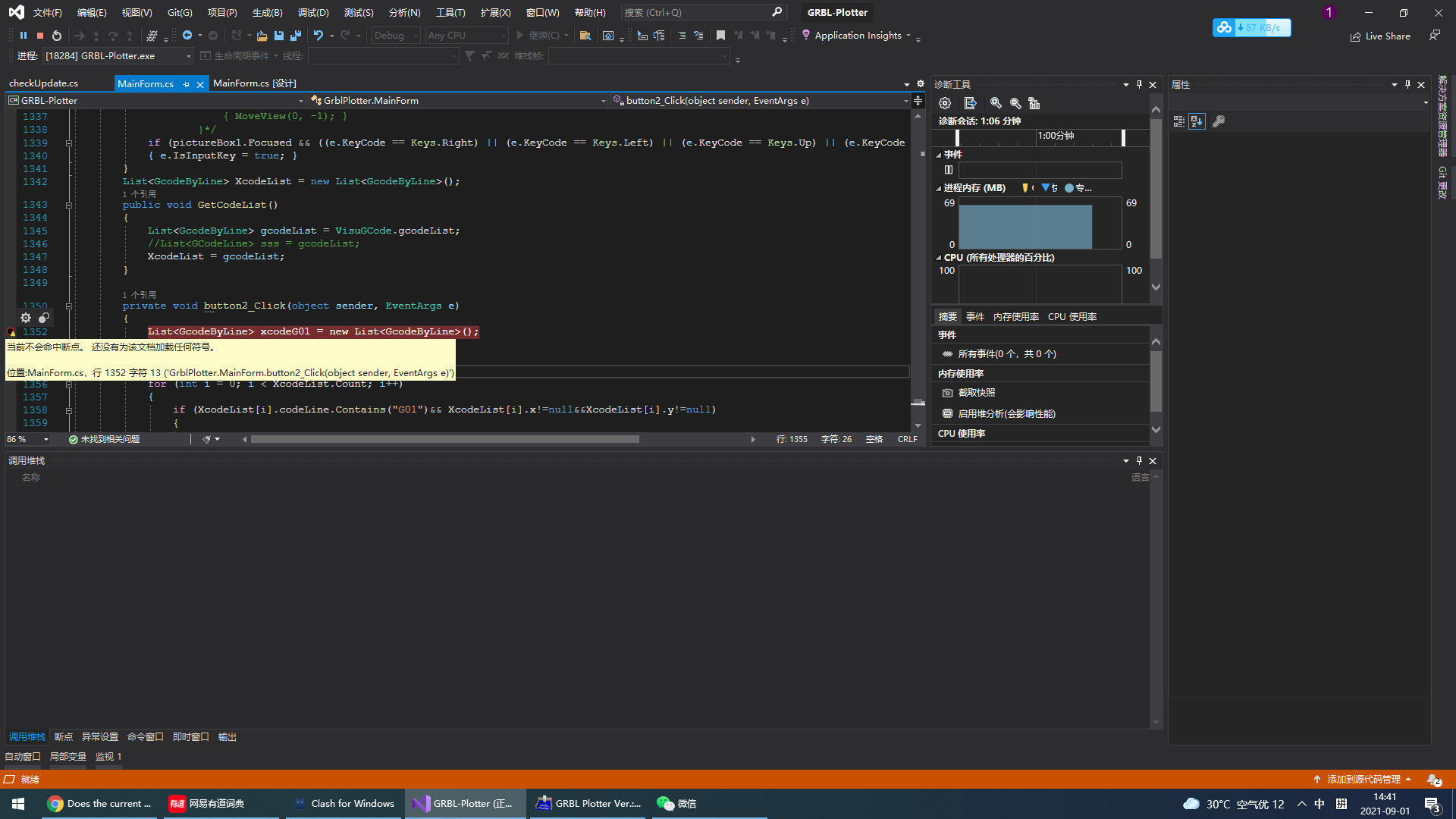The height and width of the screenshot is (819, 1456).
Task: Click the Restart debugging icon
Action: click(57, 36)
